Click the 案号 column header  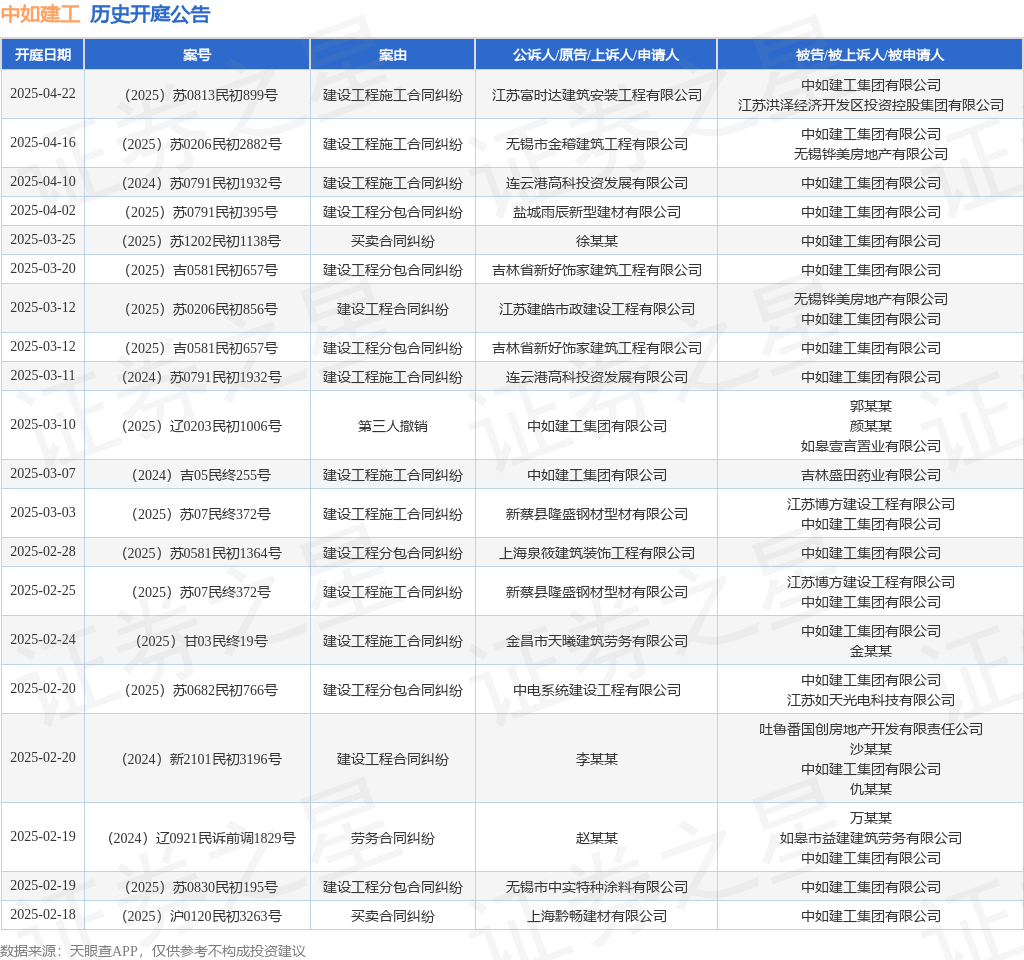click(197, 55)
